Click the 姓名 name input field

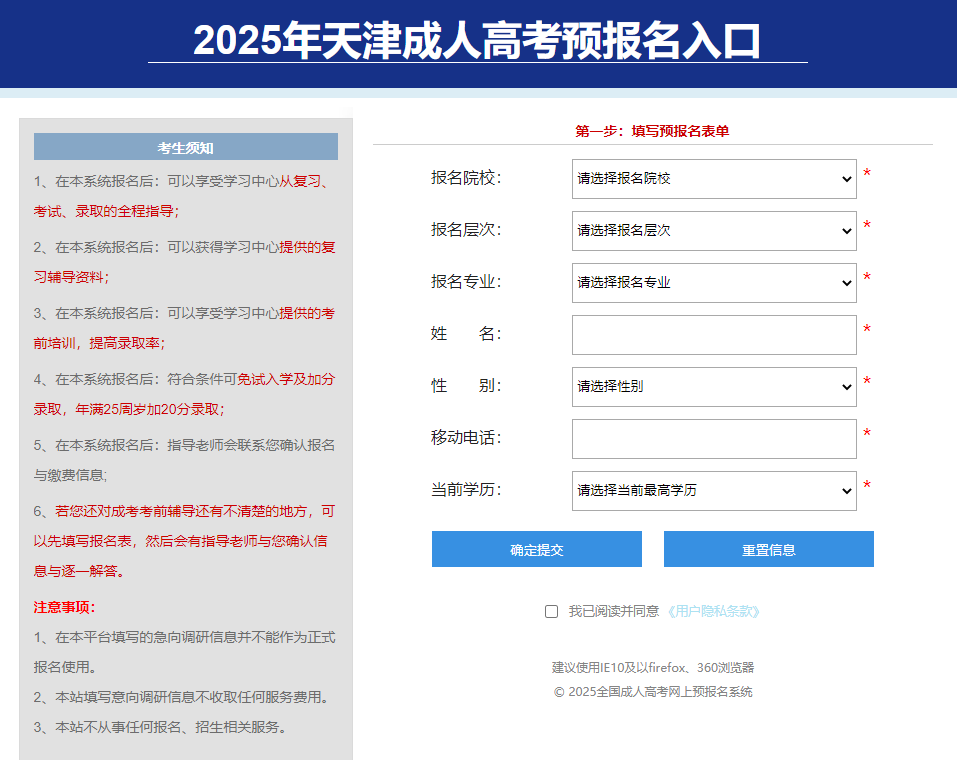[714, 335]
